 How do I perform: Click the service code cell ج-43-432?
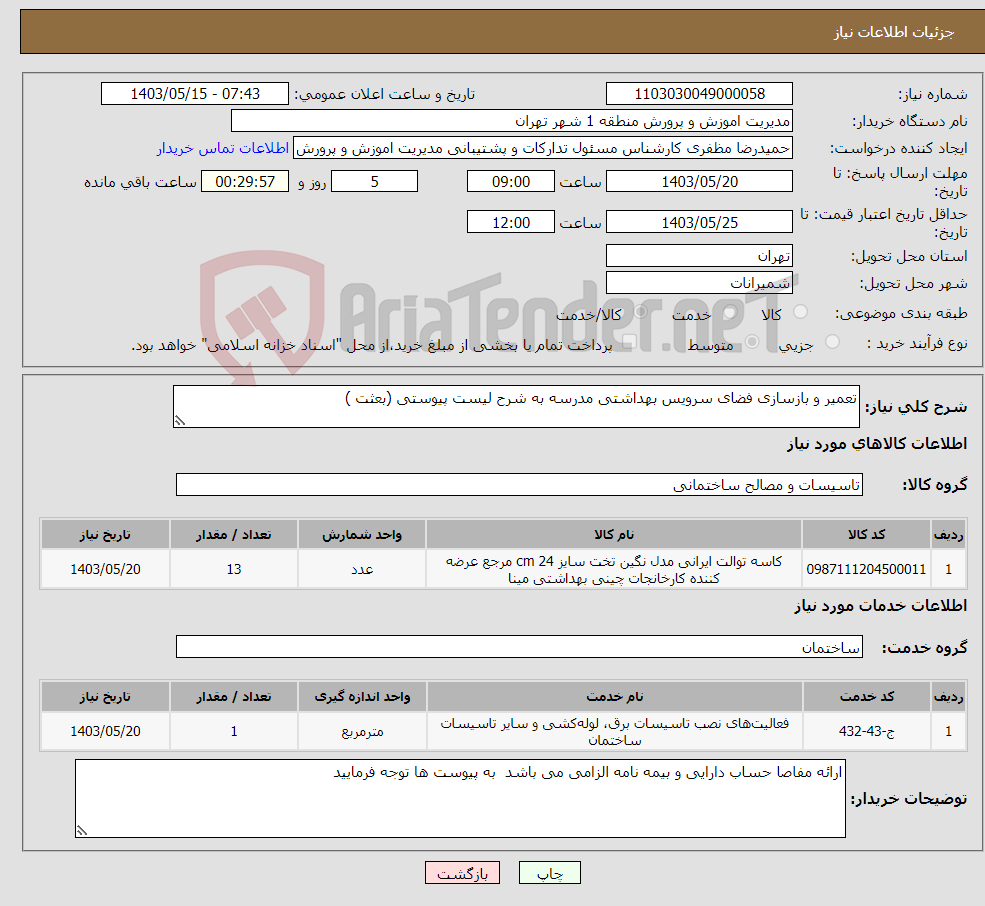tap(866, 731)
